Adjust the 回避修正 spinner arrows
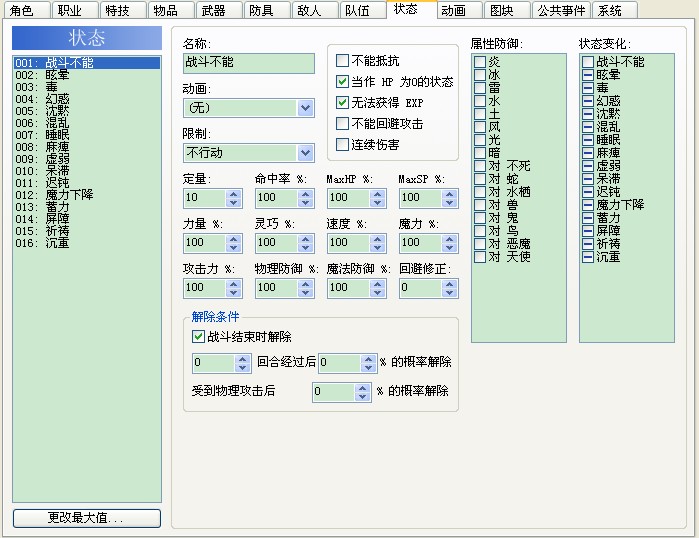This screenshot has height=538, width=699. point(449,288)
